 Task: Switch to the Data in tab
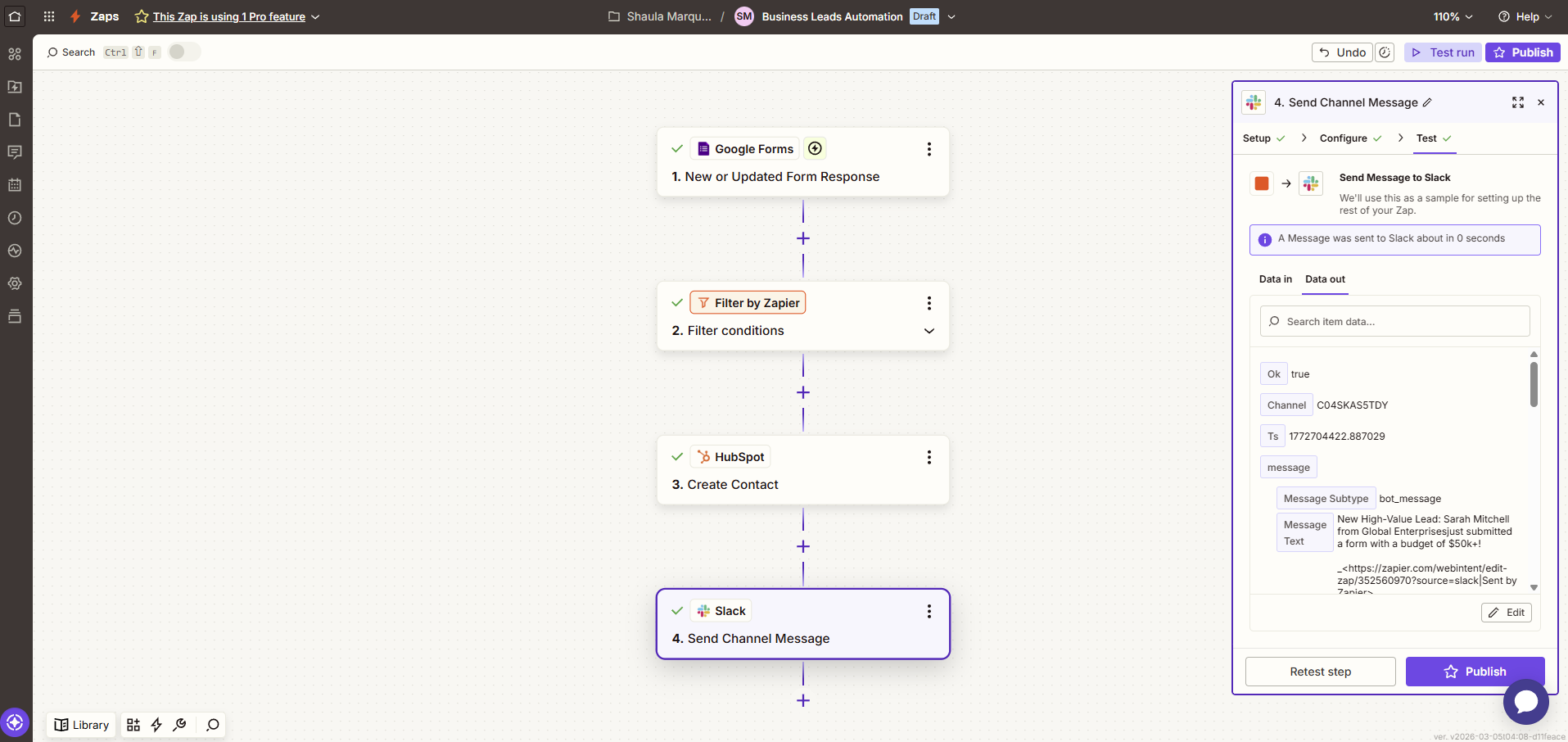click(1275, 279)
